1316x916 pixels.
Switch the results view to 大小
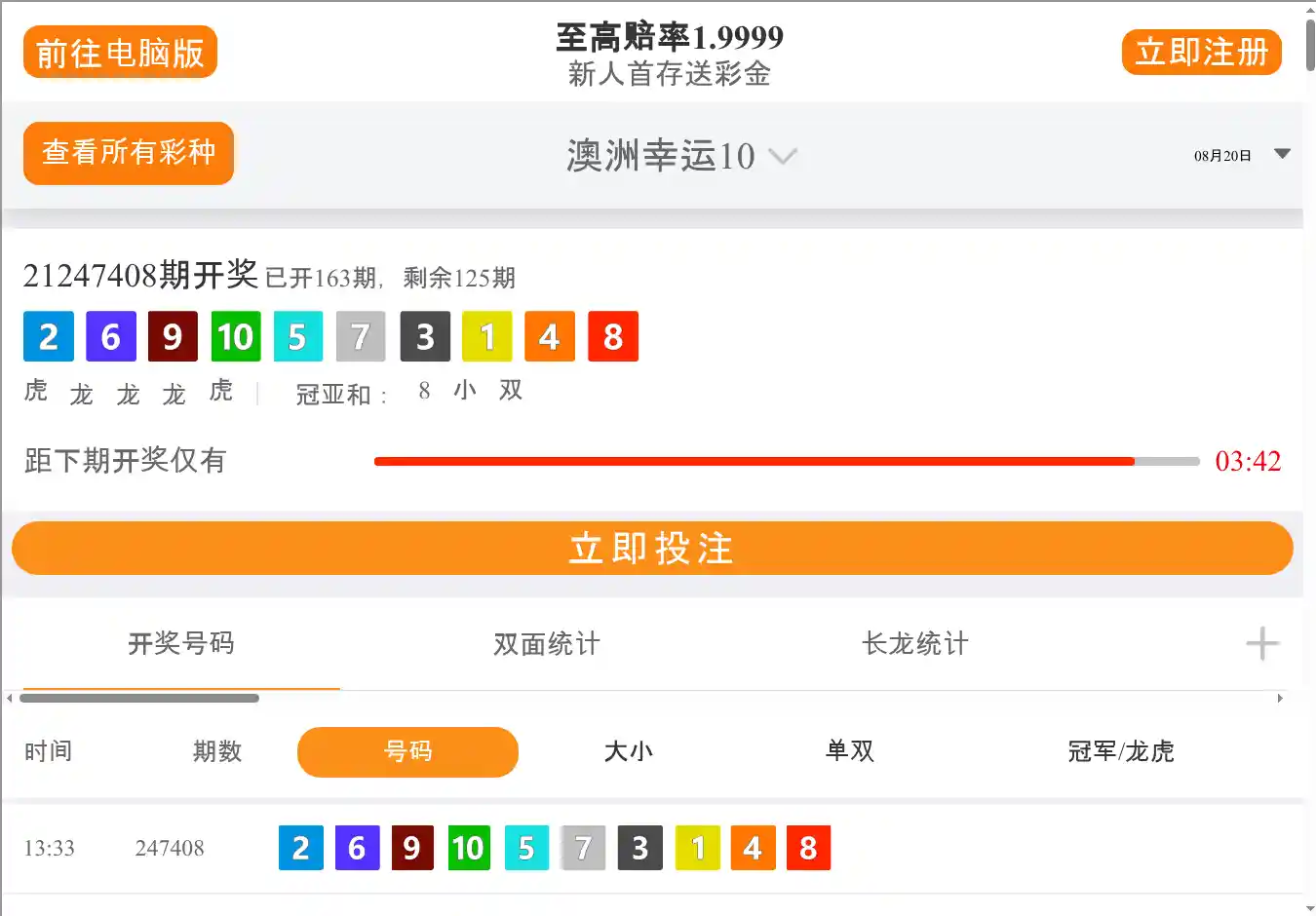tap(629, 751)
